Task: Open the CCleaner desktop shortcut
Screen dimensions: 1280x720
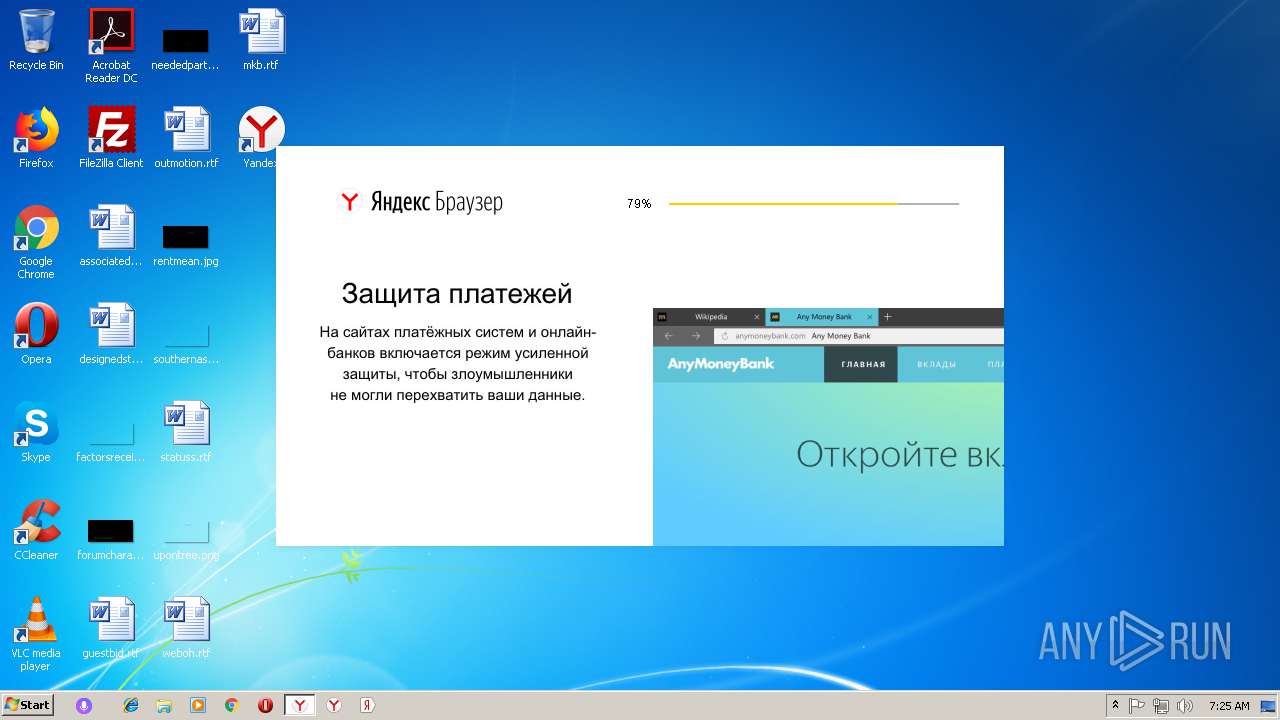Action: coord(36,530)
